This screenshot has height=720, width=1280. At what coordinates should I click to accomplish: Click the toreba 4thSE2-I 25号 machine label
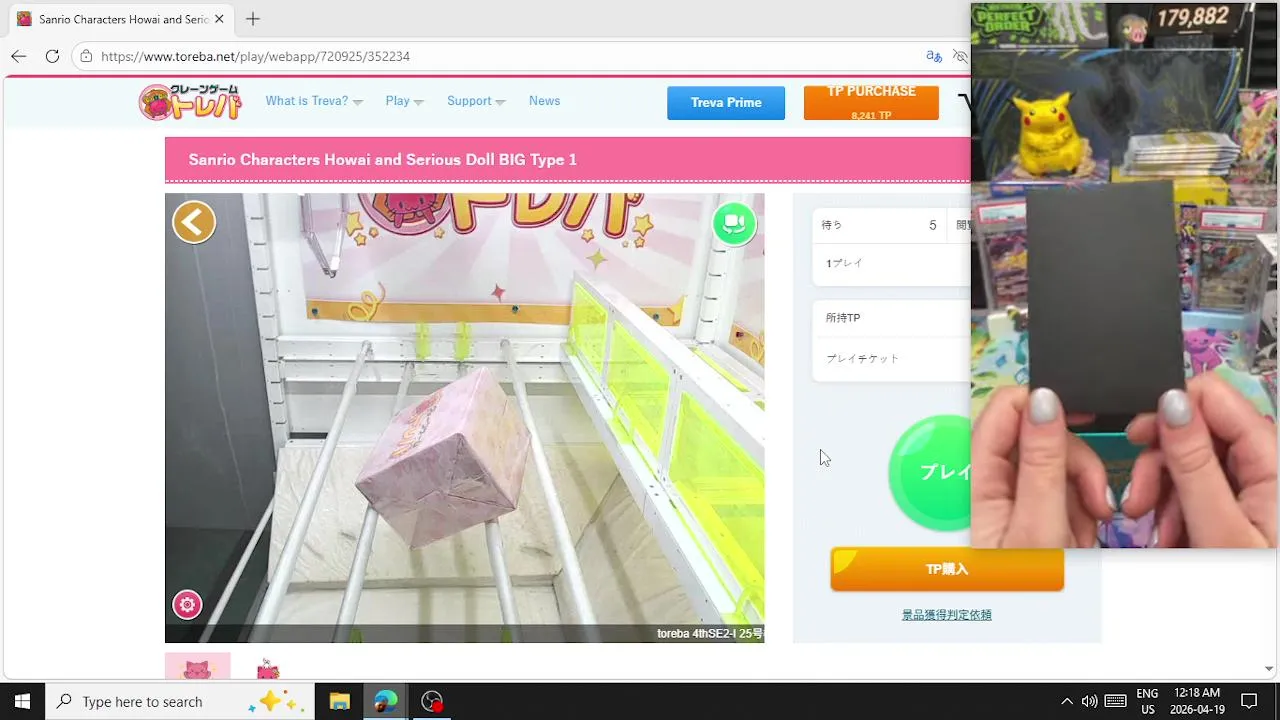click(710, 633)
